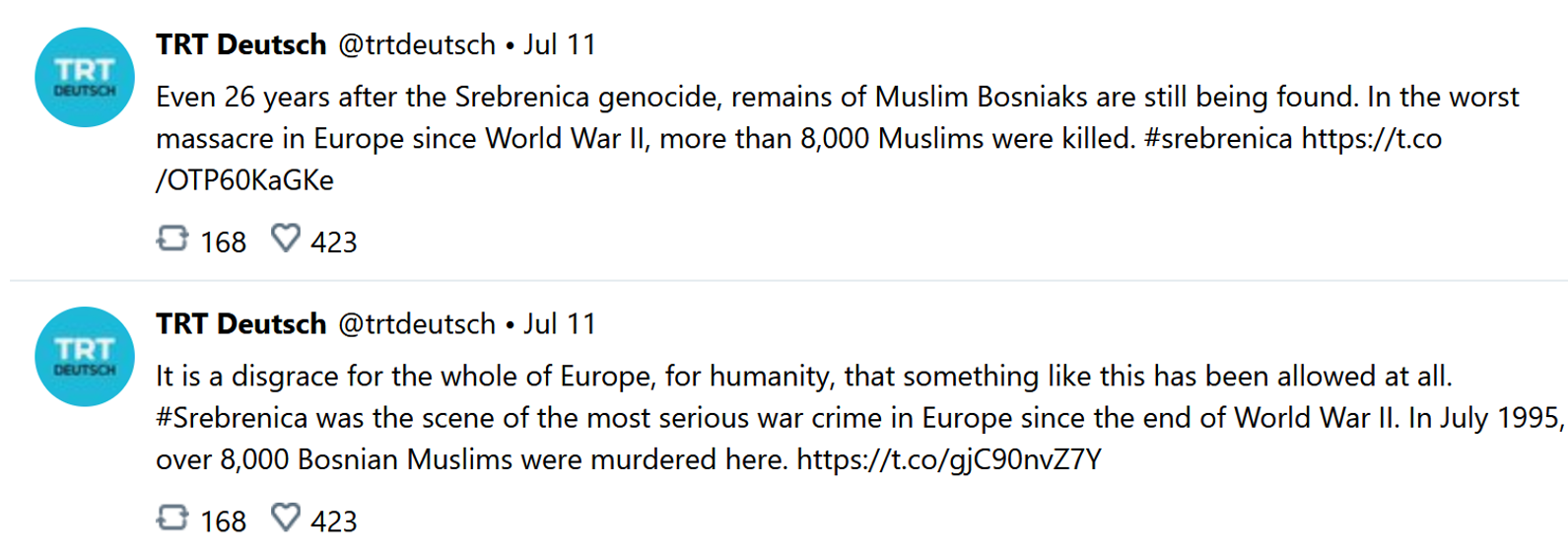Click TRT Deutsch name above the 'It is a disgrace' tweet
1568x555 pixels.
click(x=240, y=323)
